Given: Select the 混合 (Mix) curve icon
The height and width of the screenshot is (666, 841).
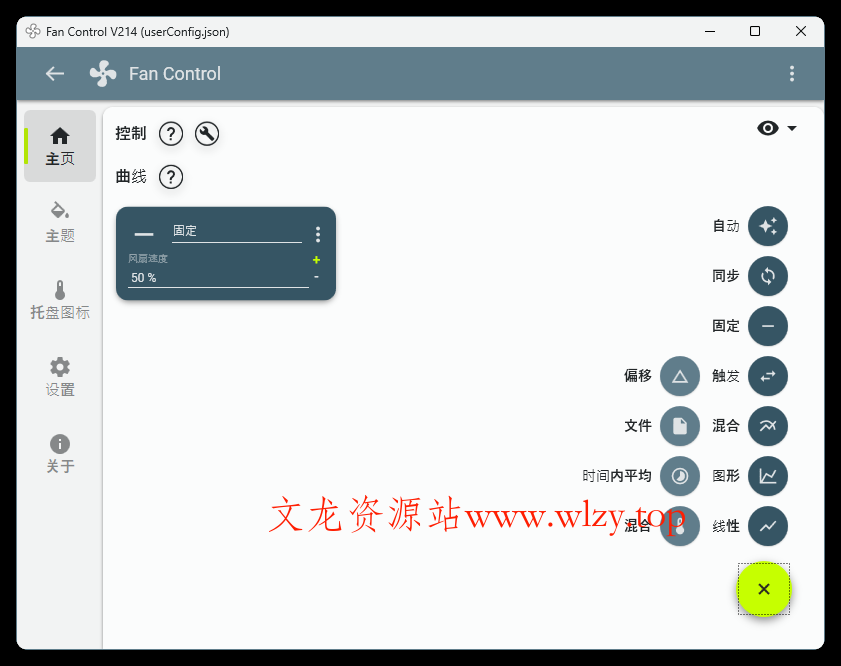Looking at the screenshot, I should coord(767,426).
